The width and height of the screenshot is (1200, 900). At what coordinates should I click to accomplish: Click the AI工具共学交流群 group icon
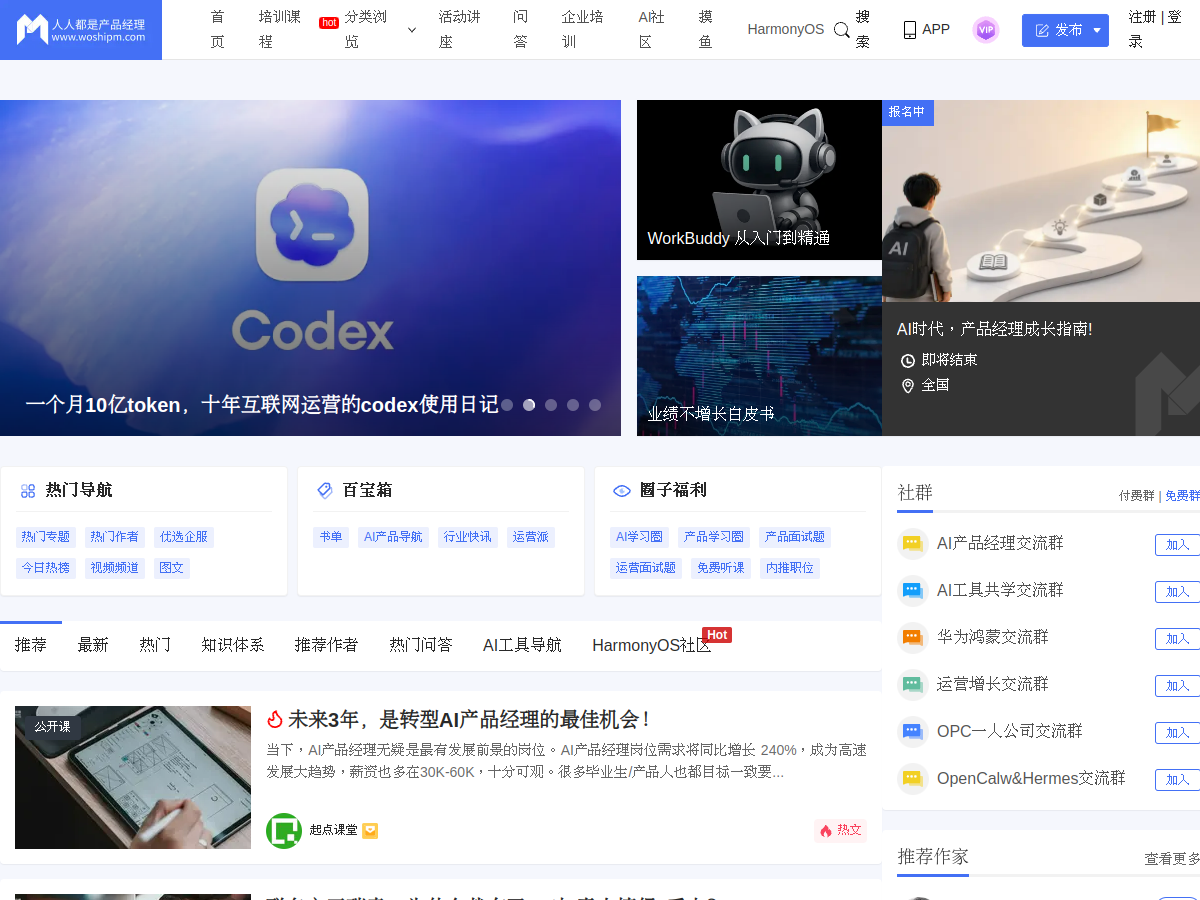pyautogui.click(x=913, y=590)
